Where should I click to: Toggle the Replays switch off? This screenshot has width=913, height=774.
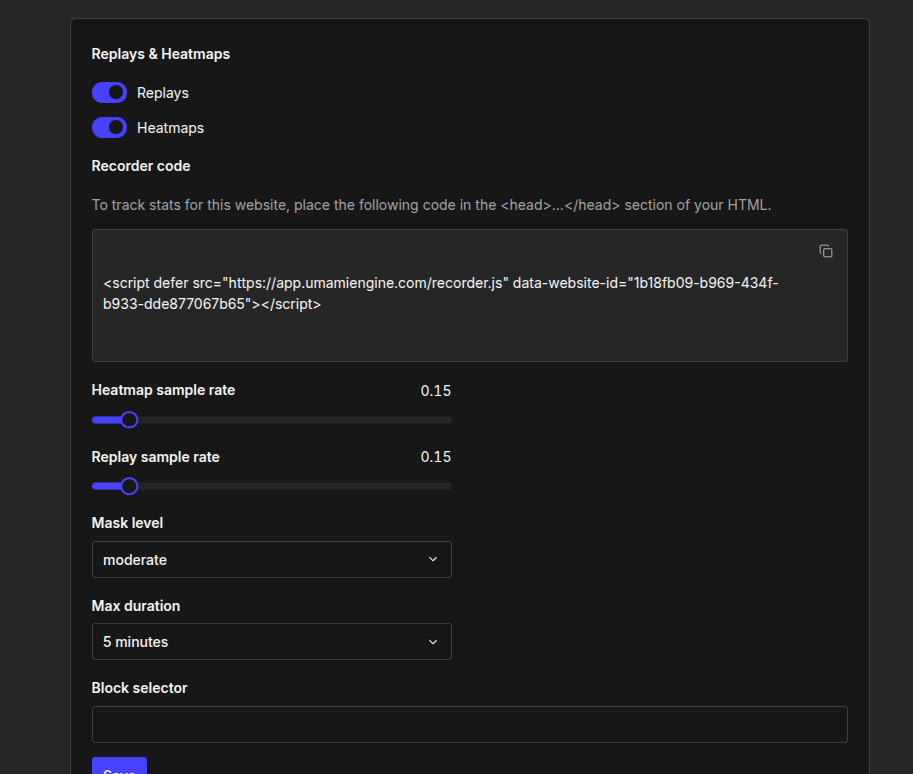[x=109, y=93]
